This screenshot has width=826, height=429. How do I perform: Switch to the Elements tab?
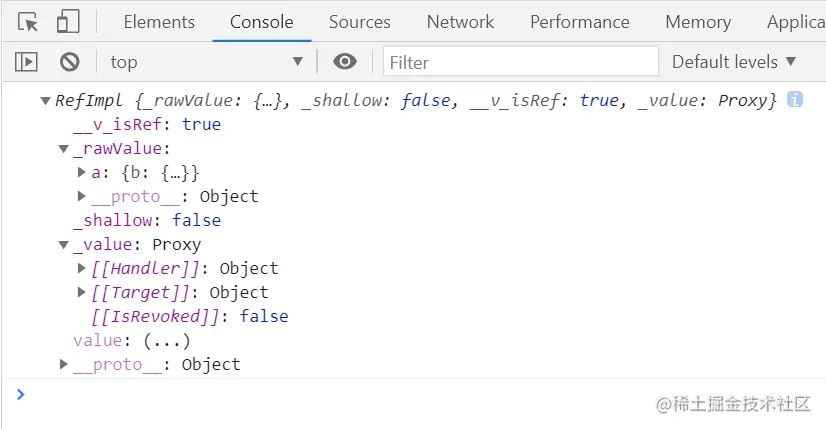pyautogui.click(x=159, y=22)
